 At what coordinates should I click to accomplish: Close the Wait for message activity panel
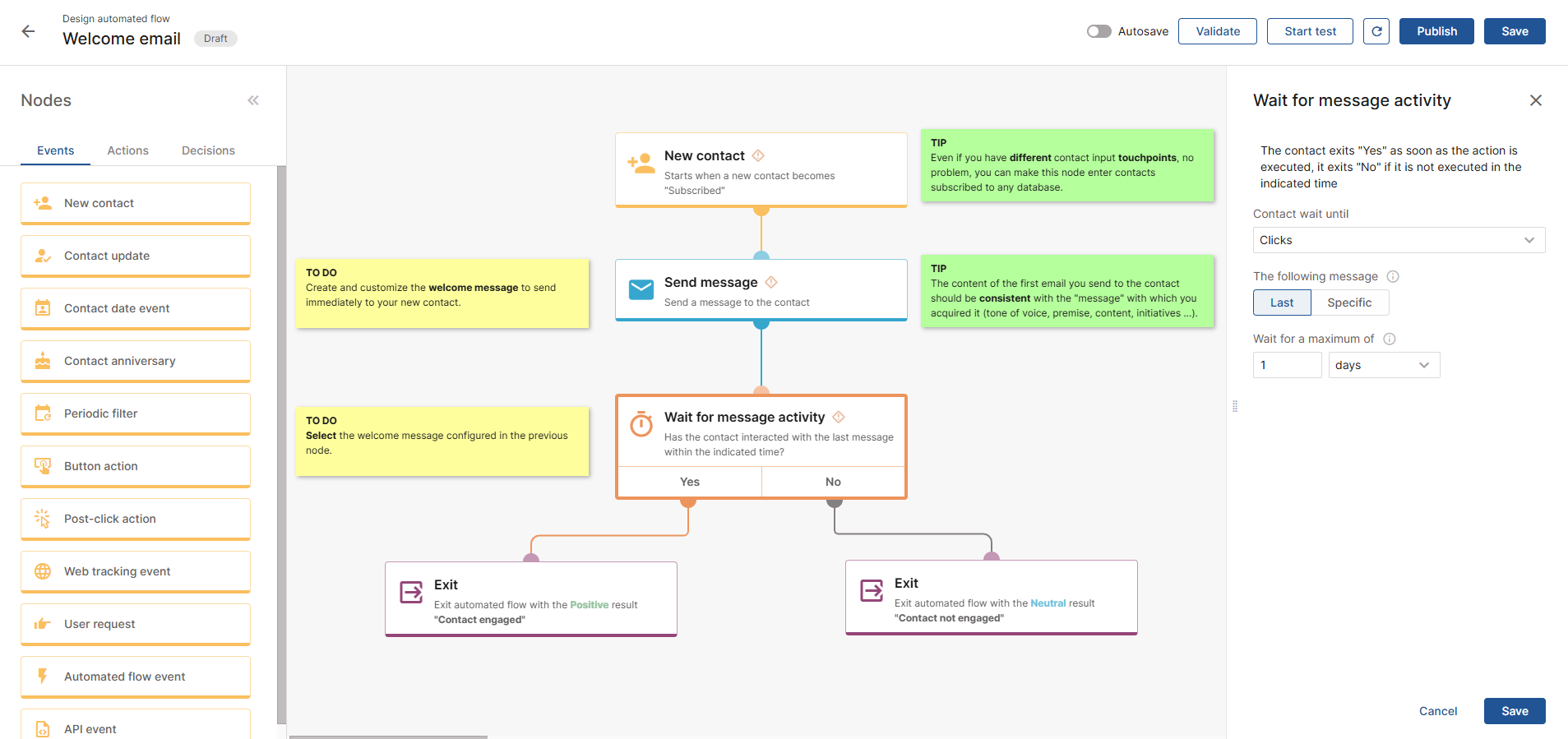tap(1535, 100)
